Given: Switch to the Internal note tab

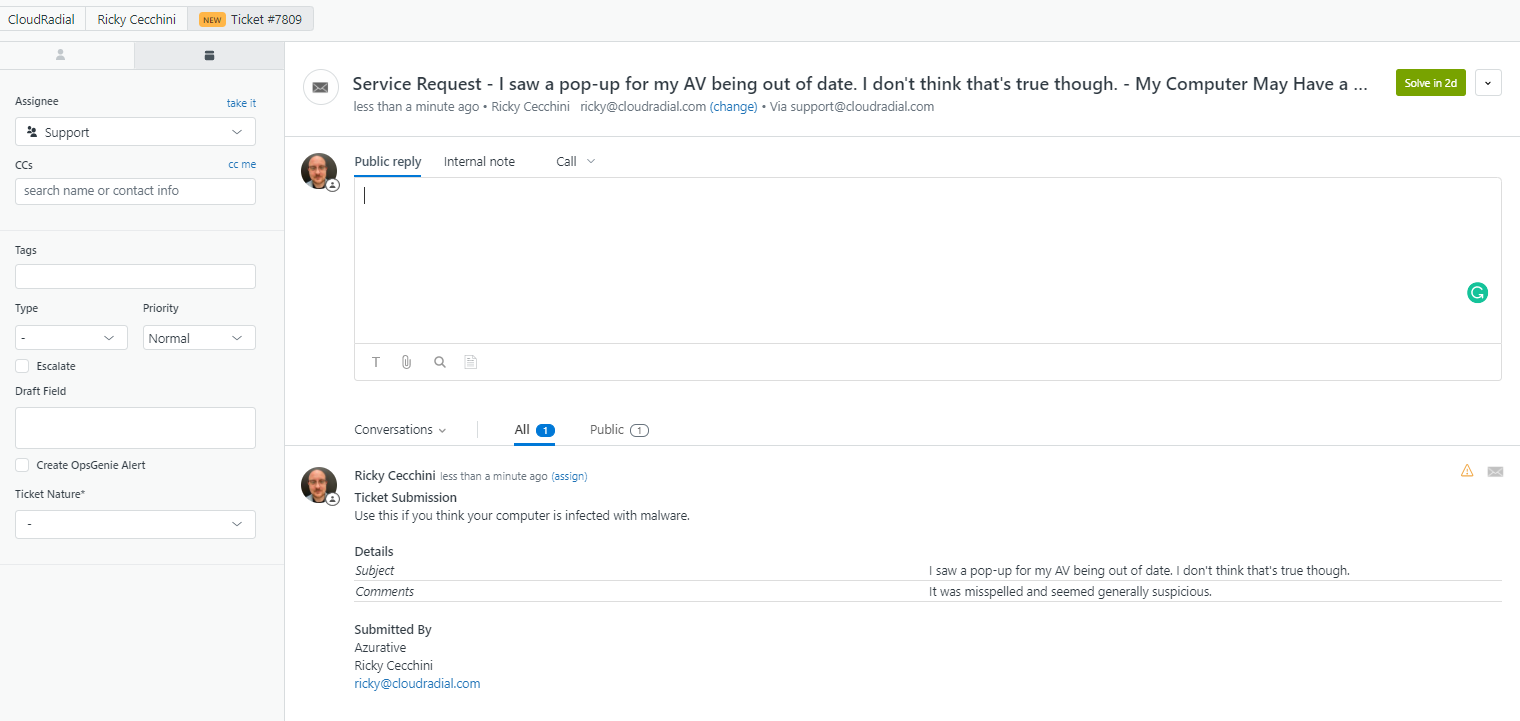Looking at the screenshot, I should coord(479,161).
